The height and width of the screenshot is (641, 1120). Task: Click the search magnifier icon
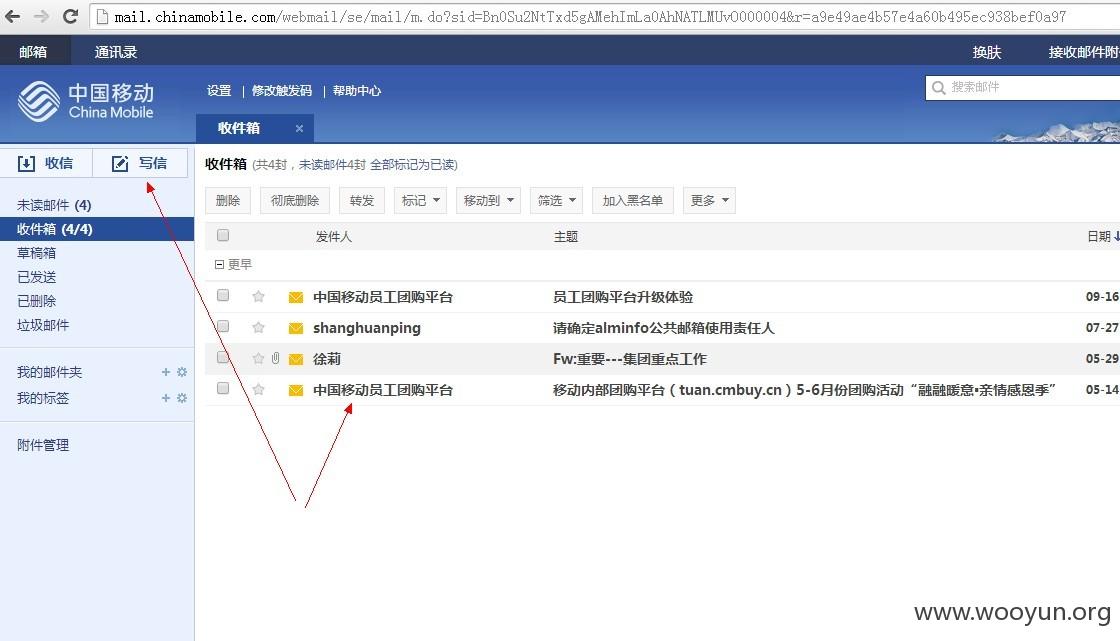coord(939,87)
